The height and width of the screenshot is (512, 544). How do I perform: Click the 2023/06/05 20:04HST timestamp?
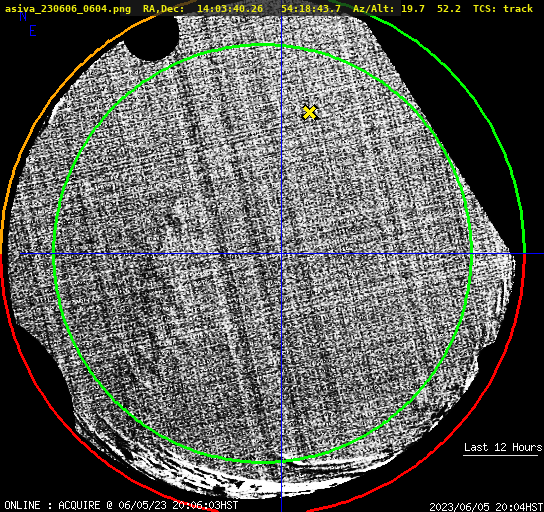(x=486, y=506)
